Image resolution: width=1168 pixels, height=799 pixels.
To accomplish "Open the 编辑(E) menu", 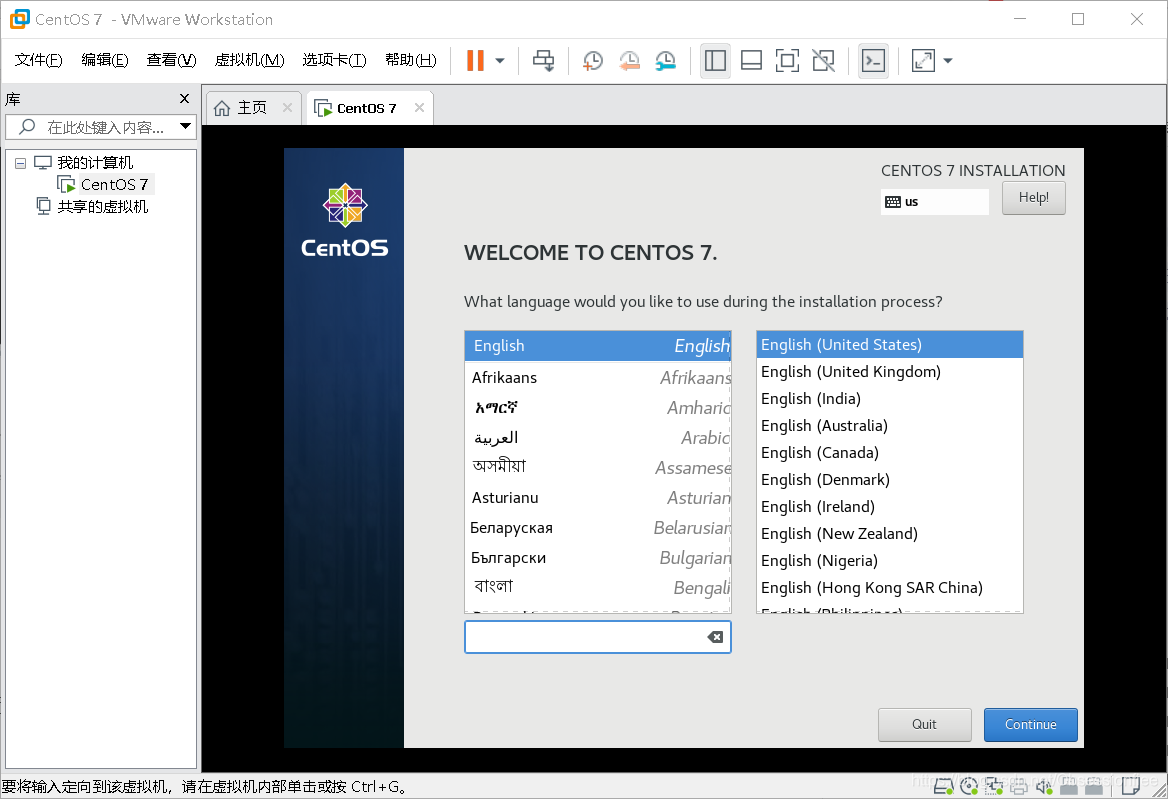I will (105, 60).
